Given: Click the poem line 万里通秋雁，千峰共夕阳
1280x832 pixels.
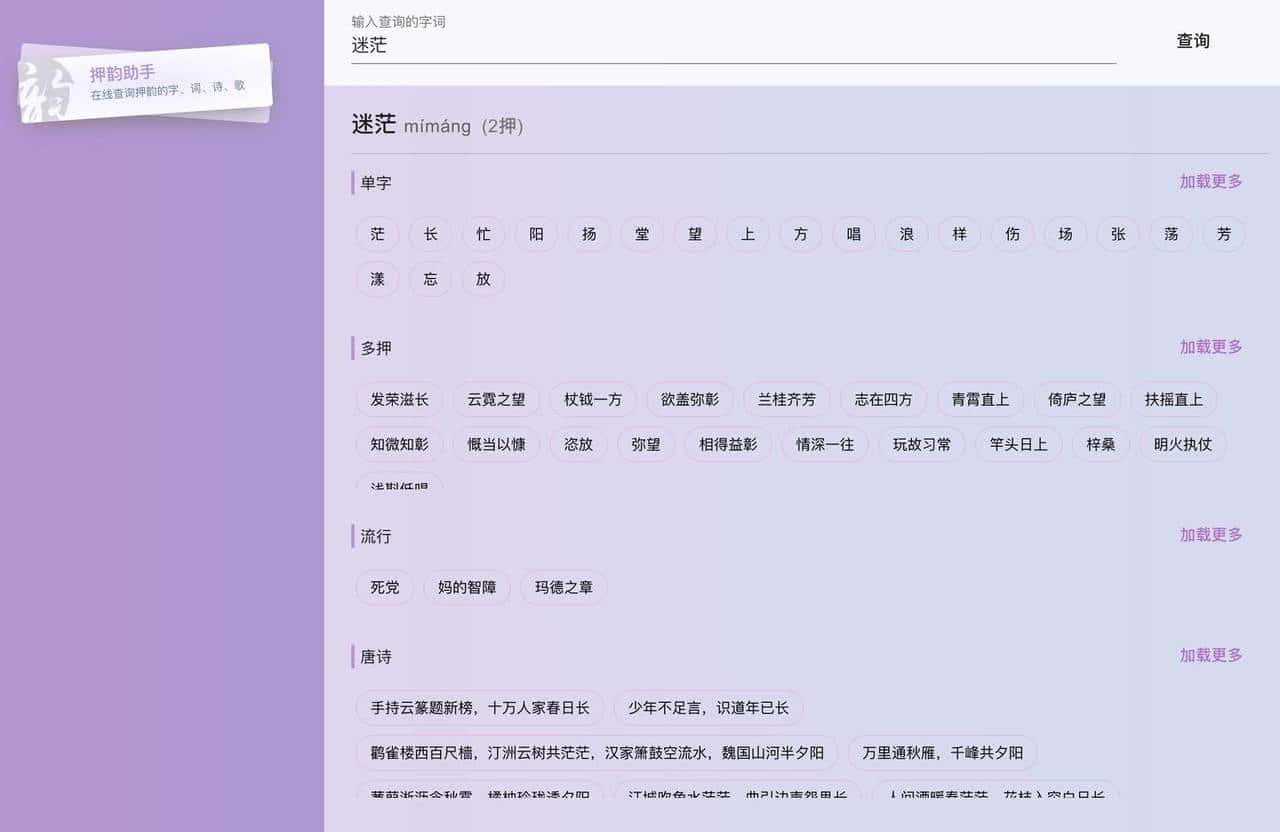Looking at the screenshot, I should click(x=943, y=753).
